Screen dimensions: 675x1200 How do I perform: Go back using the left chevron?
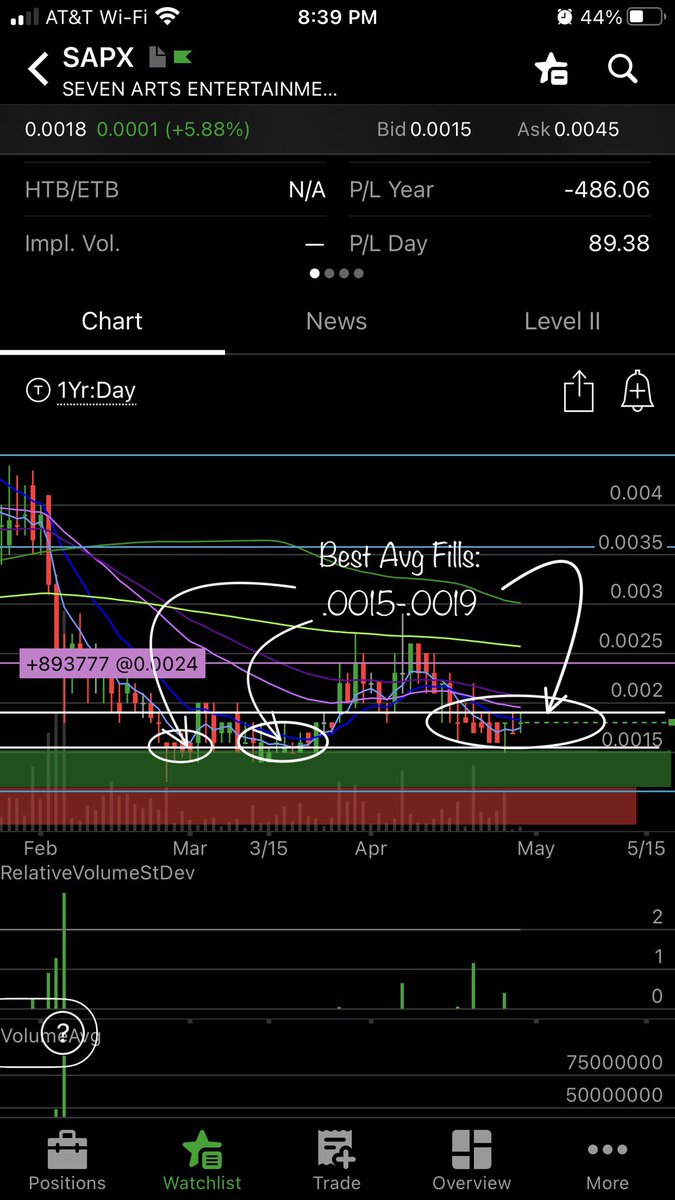tap(38, 69)
